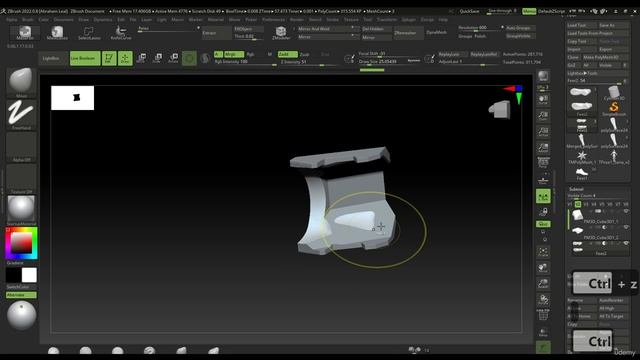Toggle visibility eye of PM3D_Cube3D1_1 subtool
Screen dimensions: 640x360
pos(626,211)
